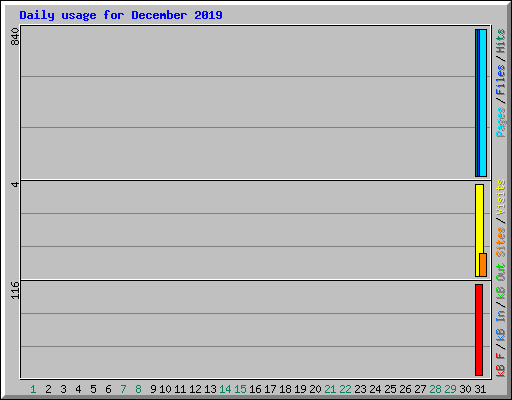Screen dimensions: 512x400
Task: Click day 3 on the x-axis
Action: coord(63,389)
